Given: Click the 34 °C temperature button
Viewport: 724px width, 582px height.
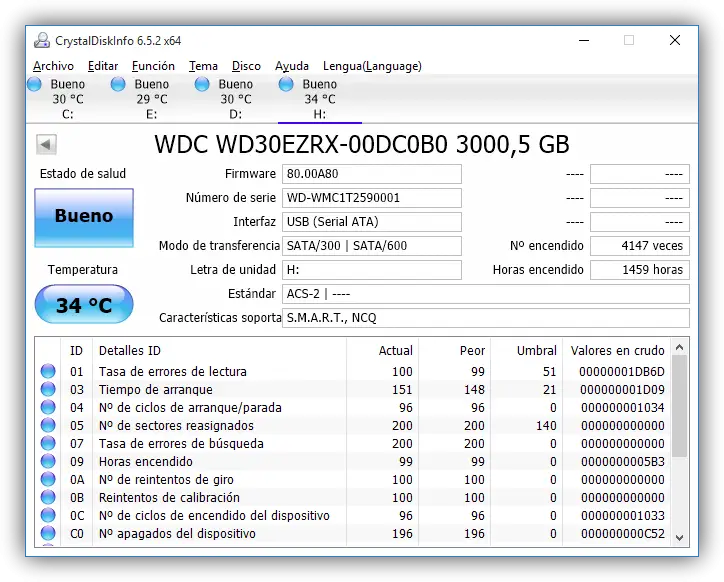Looking at the screenshot, I should [x=84, y=304].
